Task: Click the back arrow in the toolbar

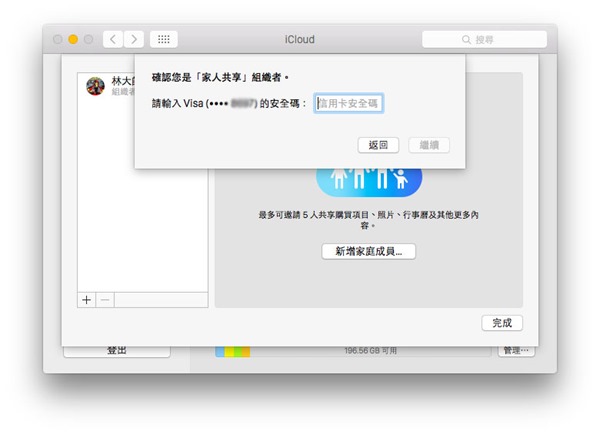Action: tap(113, 39)
